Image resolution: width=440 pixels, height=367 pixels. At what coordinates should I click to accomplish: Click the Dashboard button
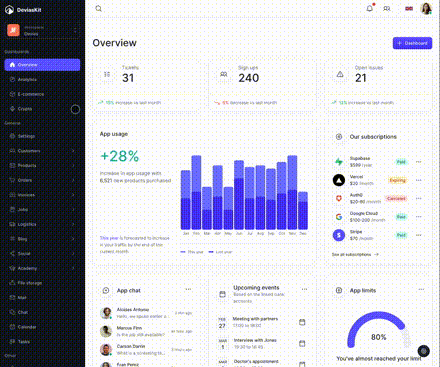[x=412, y=43]
